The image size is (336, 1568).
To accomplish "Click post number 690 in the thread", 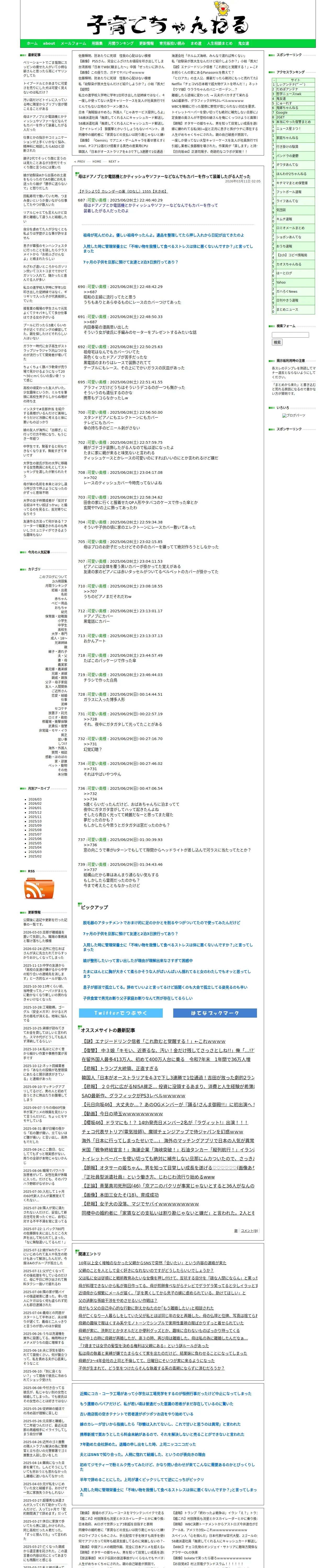I will coord(82,287).
